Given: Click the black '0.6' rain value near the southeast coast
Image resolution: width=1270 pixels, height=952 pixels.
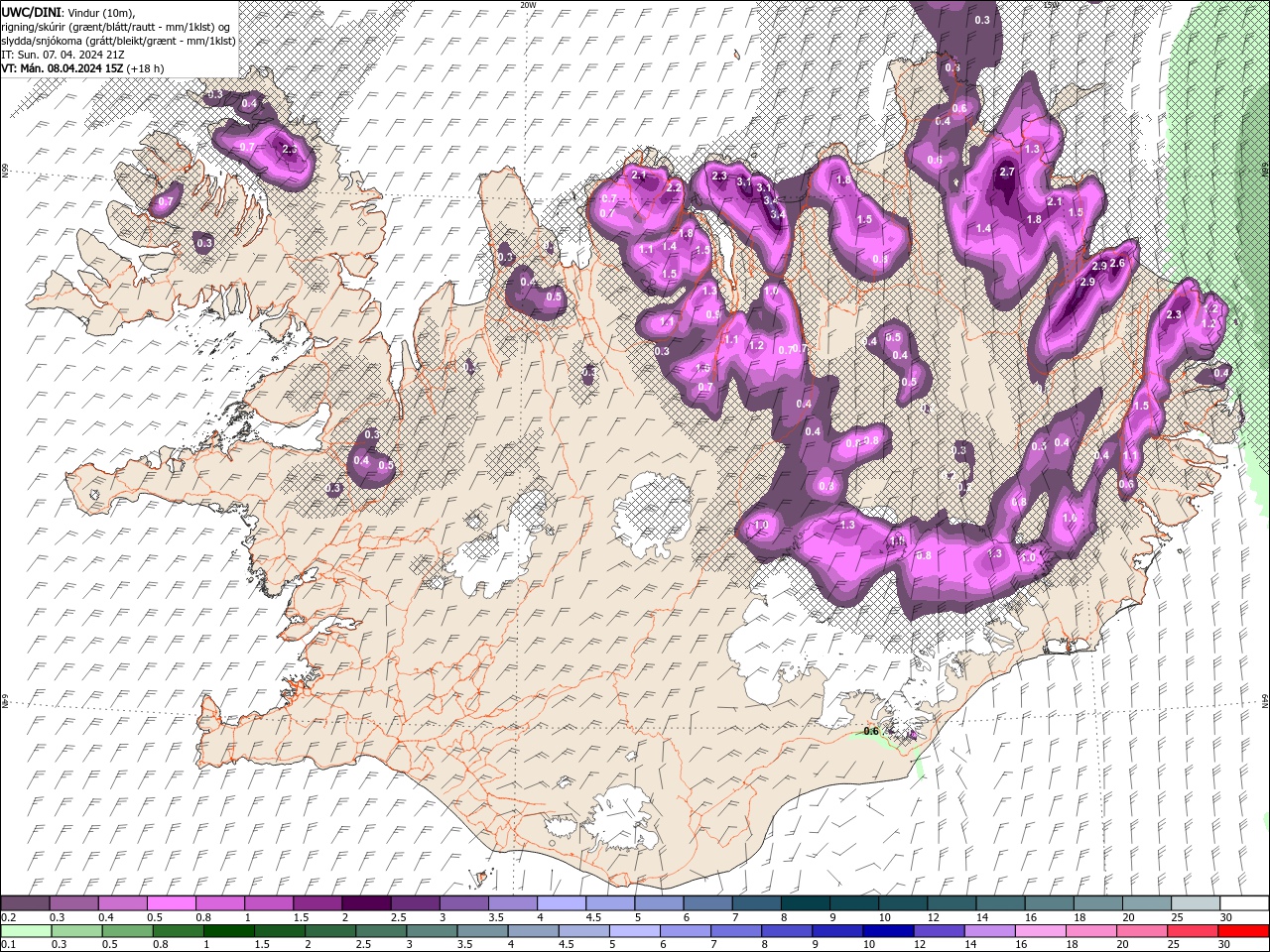Looking at the screenshot, I should point(871,732).
